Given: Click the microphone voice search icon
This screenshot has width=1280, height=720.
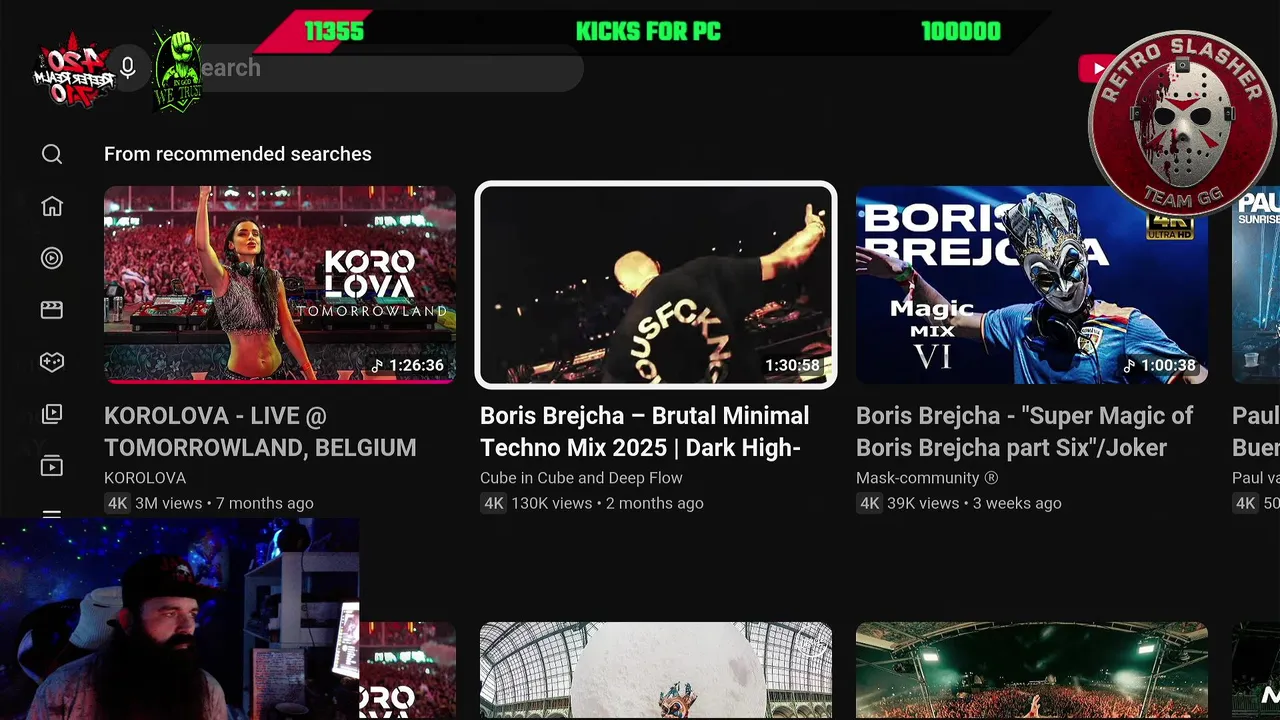Looking at the screenshot, I should pyautogui.click(x=128, y=68).
